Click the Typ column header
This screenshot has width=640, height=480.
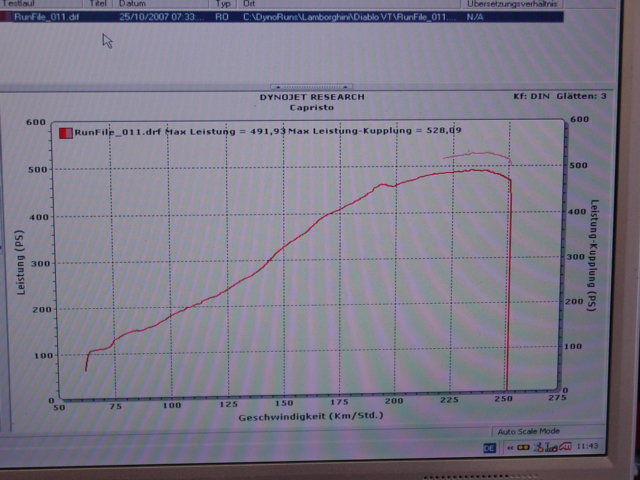[223, 5]
